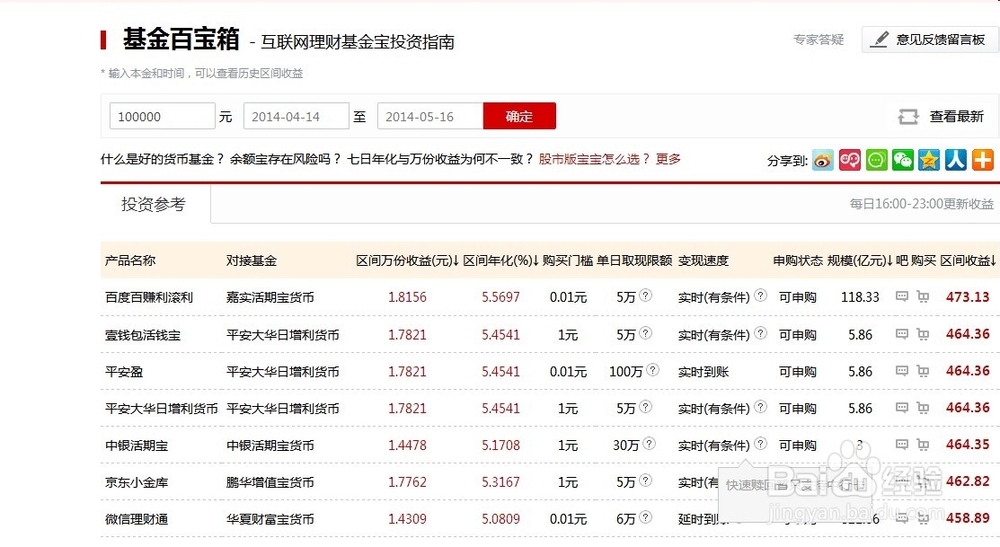Open comment icon in 平安大华日增利货币 product row
The image size is (1000, 547).
pyautogui.click(x=902, y=407)
